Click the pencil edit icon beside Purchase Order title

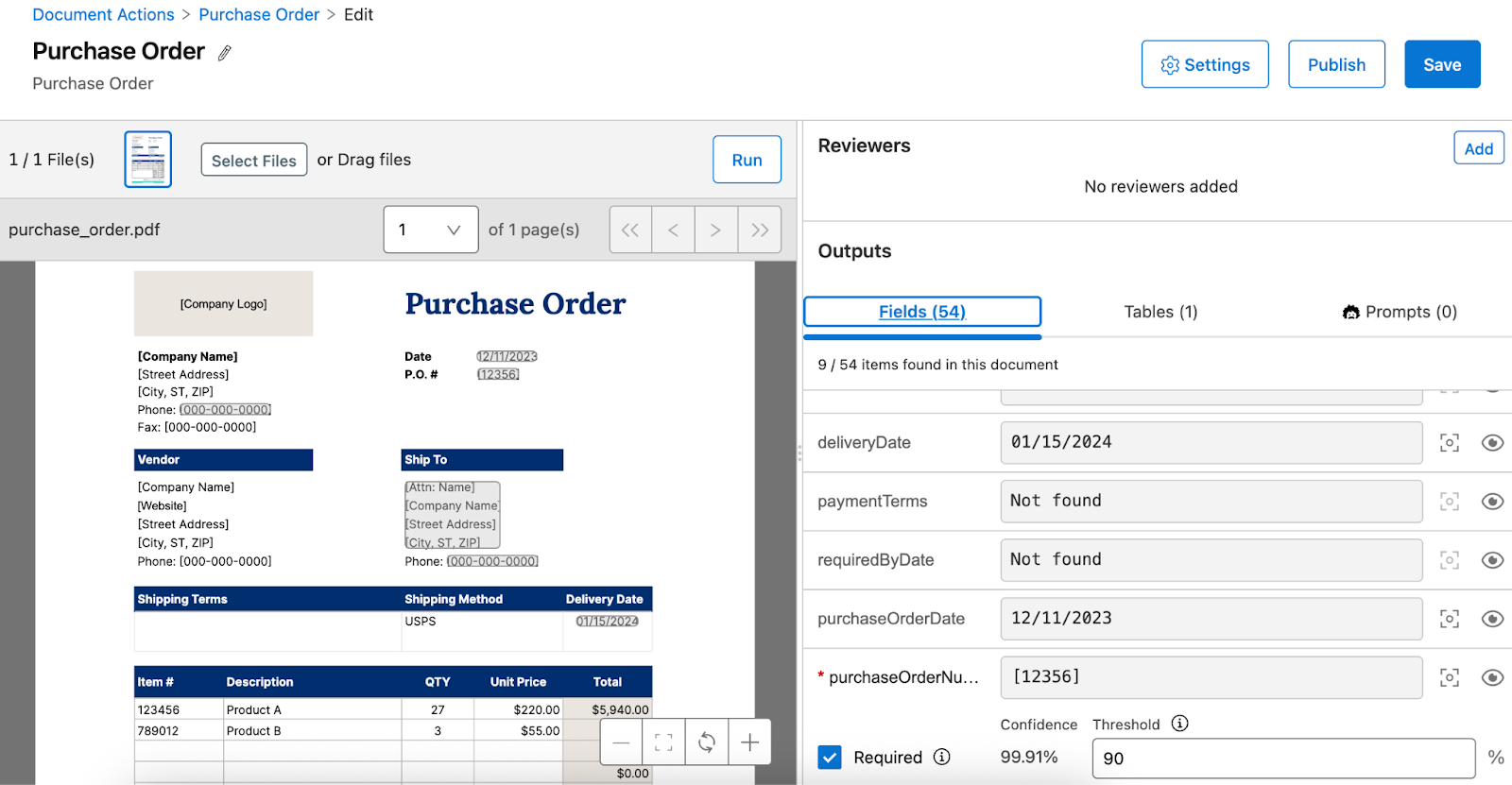pos(225,53)
